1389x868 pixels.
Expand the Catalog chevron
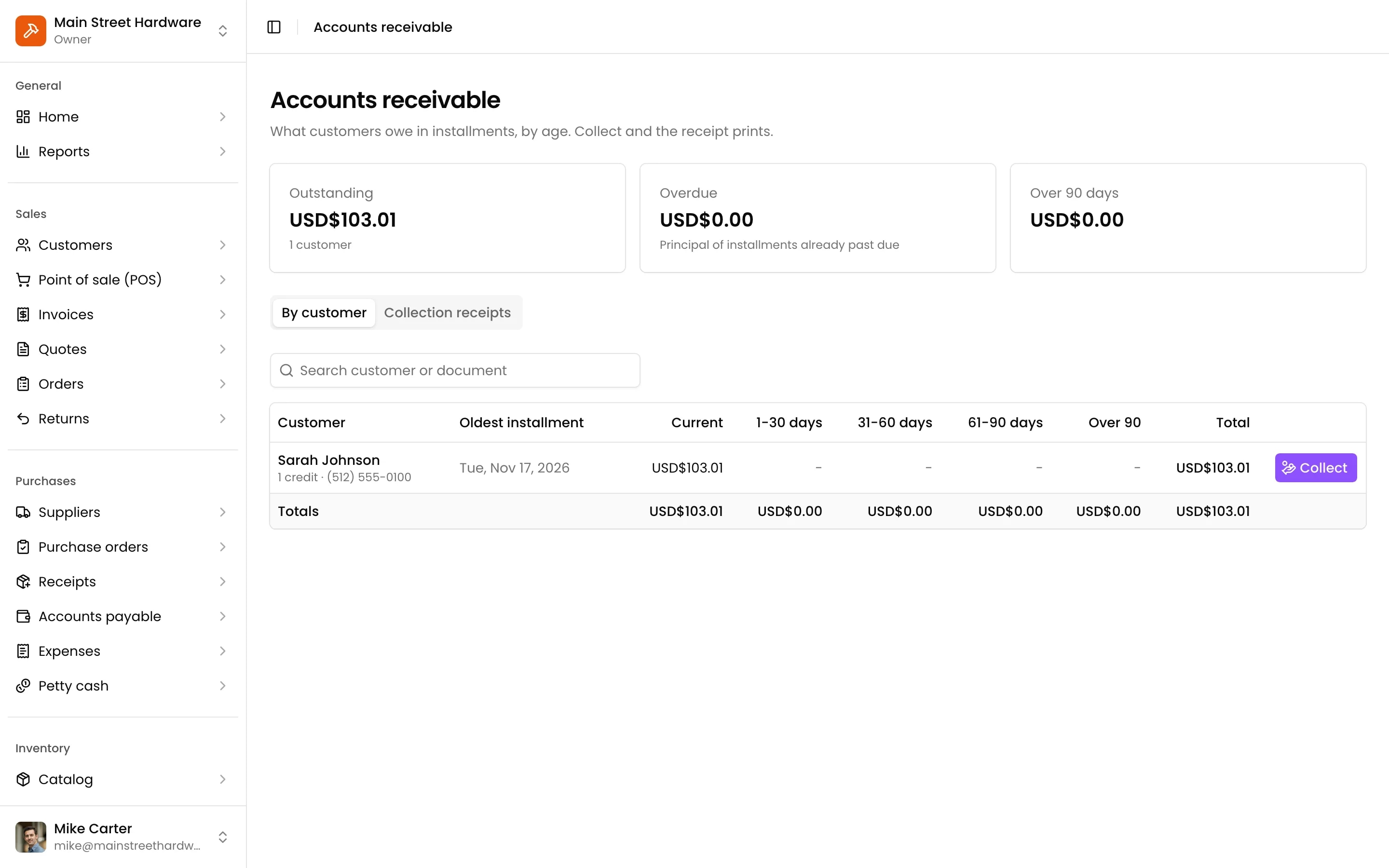click(x=223, y=780)
